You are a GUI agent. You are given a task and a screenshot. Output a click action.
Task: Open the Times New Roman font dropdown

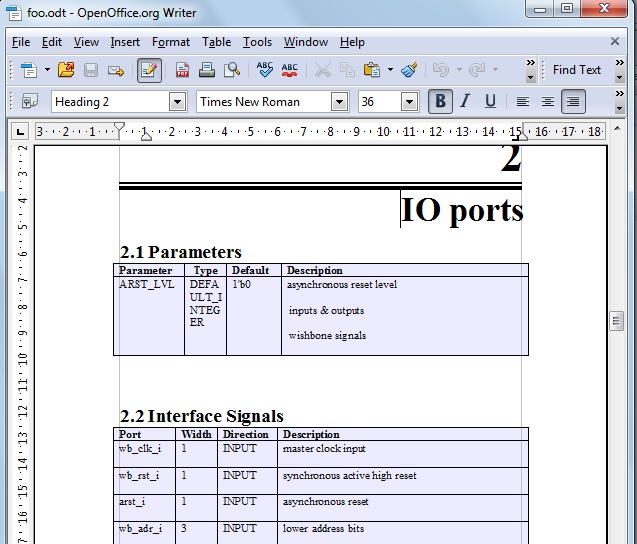pyautogui.click(x=339, y=102)
